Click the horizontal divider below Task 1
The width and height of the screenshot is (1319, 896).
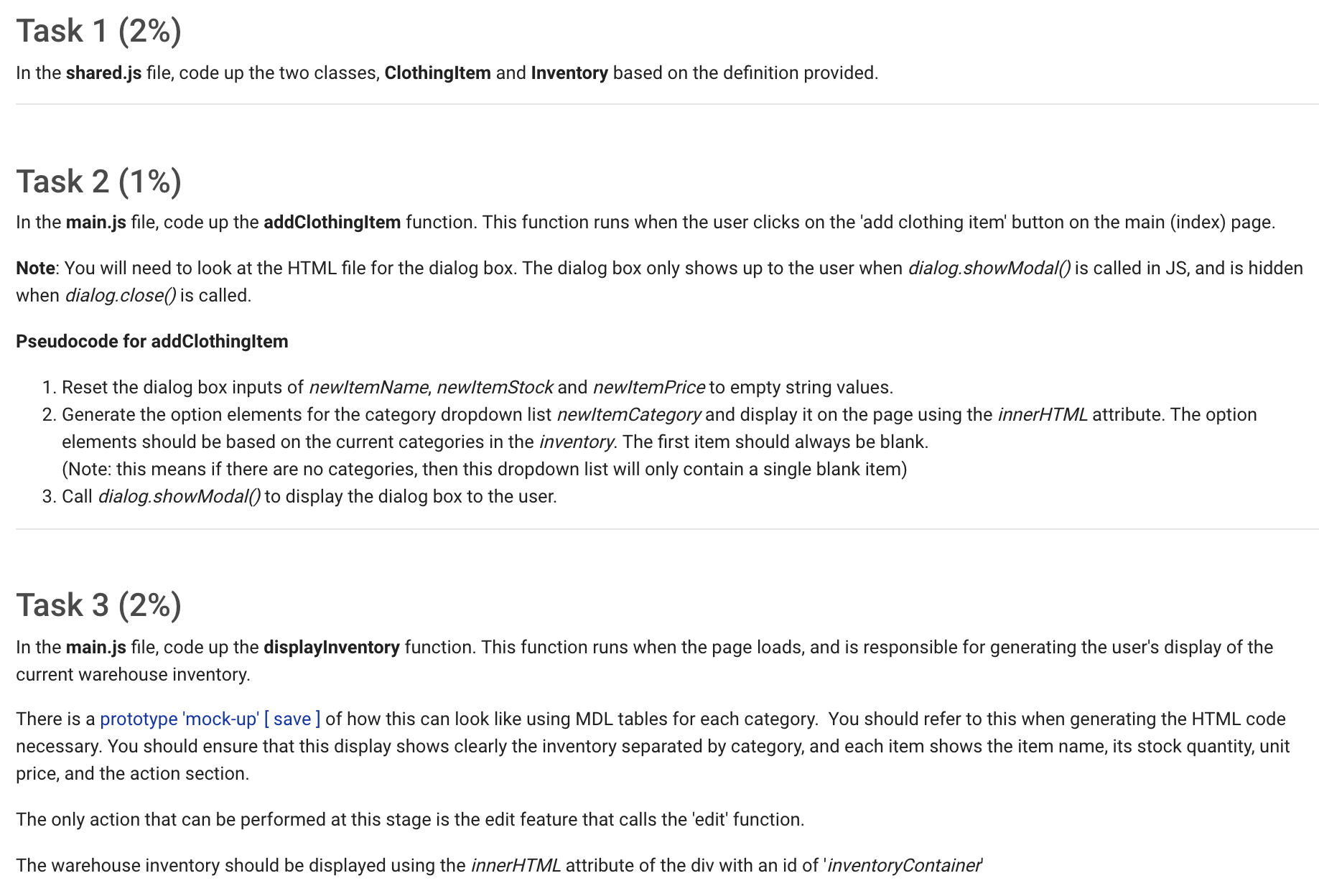[667, 104]
